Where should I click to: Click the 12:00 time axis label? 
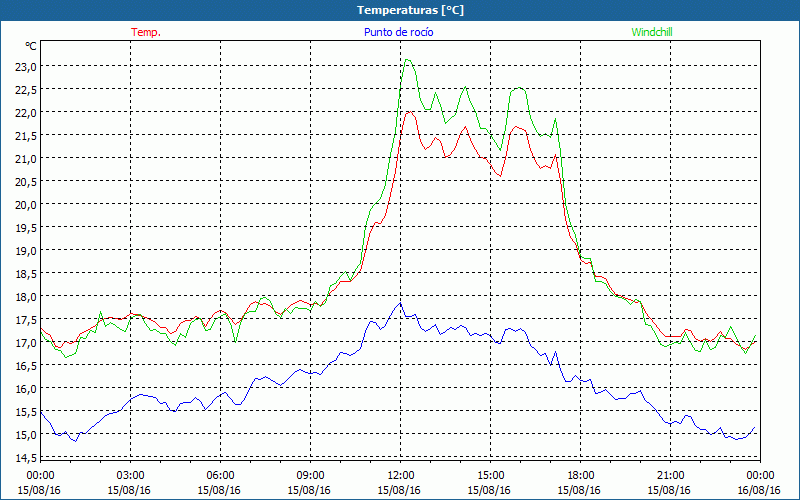click(400, 475)
